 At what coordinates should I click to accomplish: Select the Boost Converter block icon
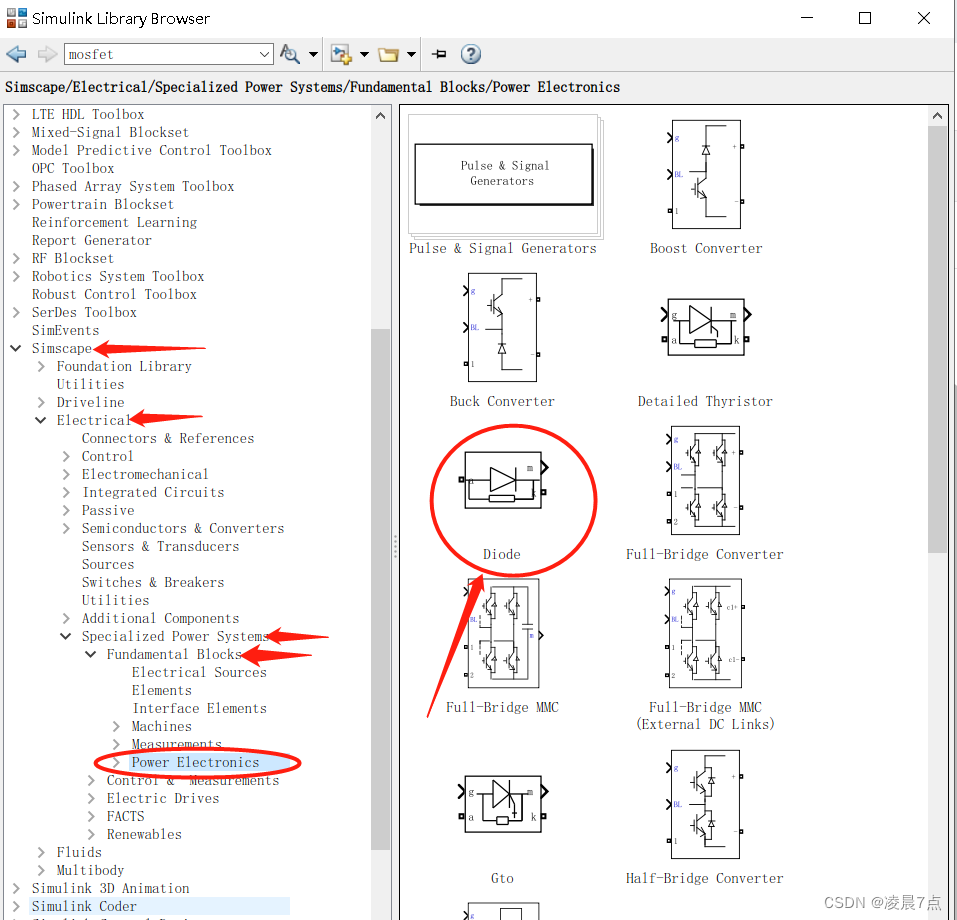706,174
